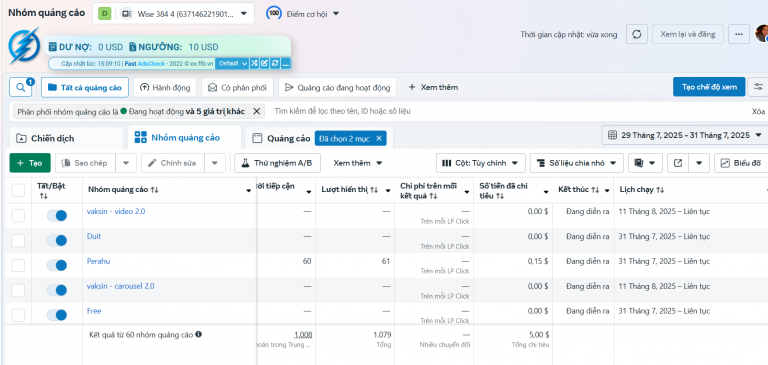Click the green Tạo button

30,163
